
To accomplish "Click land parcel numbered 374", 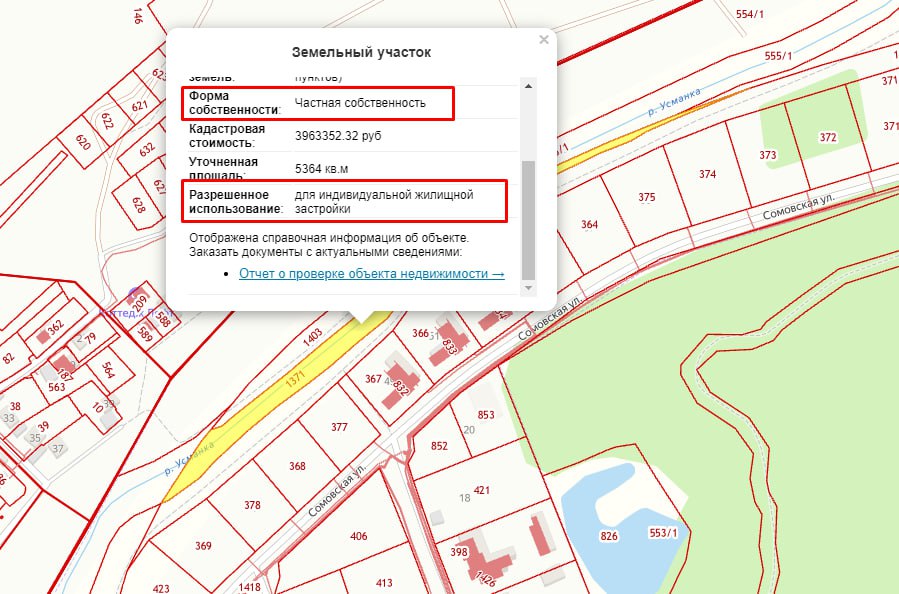I will click(x=707, y=174).
